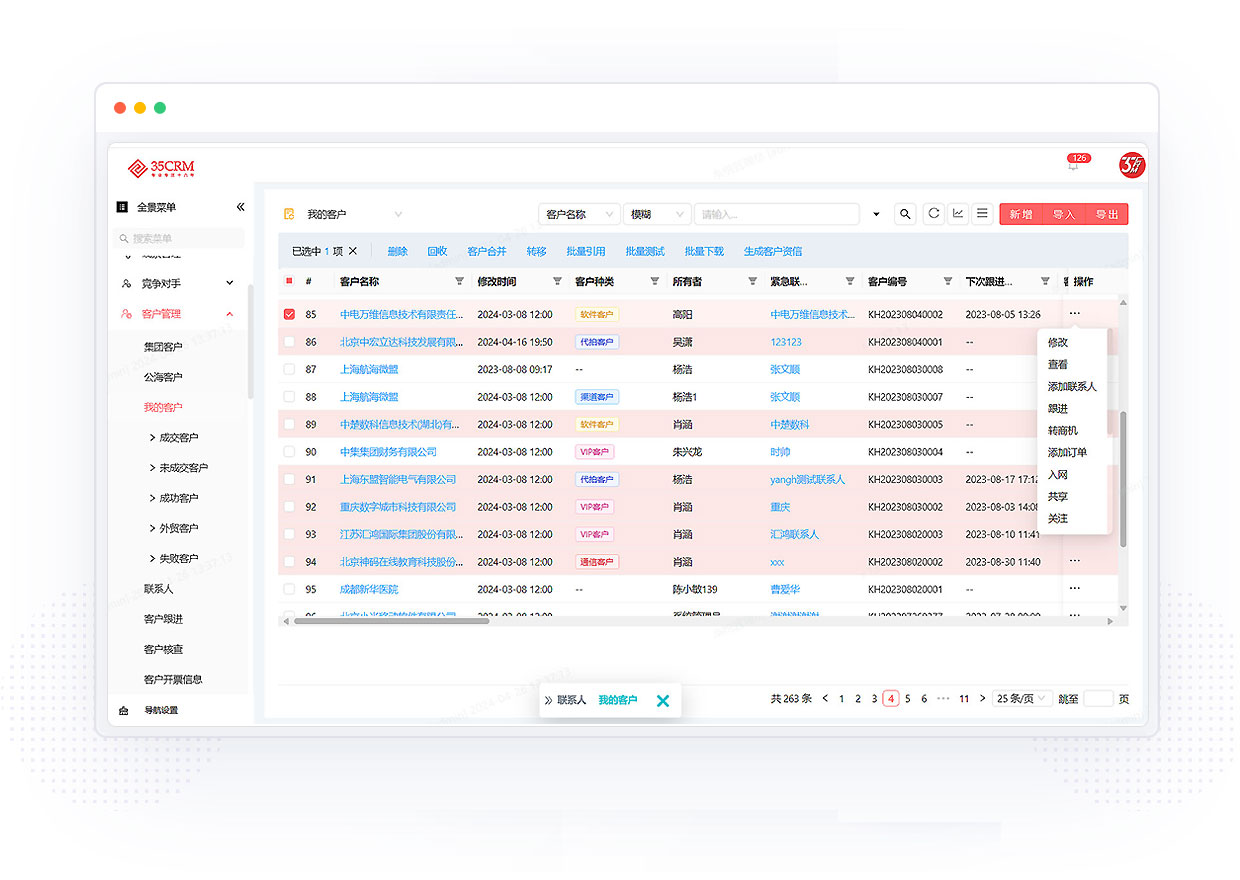Check the checkbox for row 92

289,507
